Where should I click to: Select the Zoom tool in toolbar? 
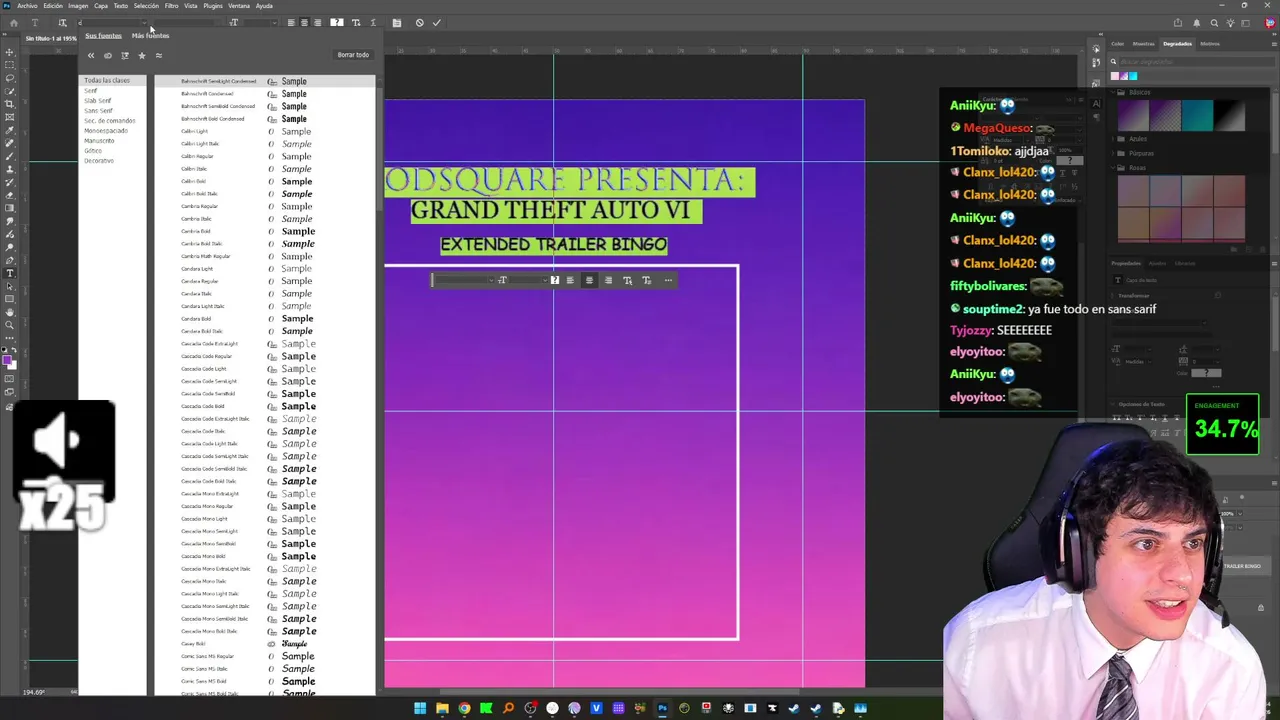tap(10, 325)
